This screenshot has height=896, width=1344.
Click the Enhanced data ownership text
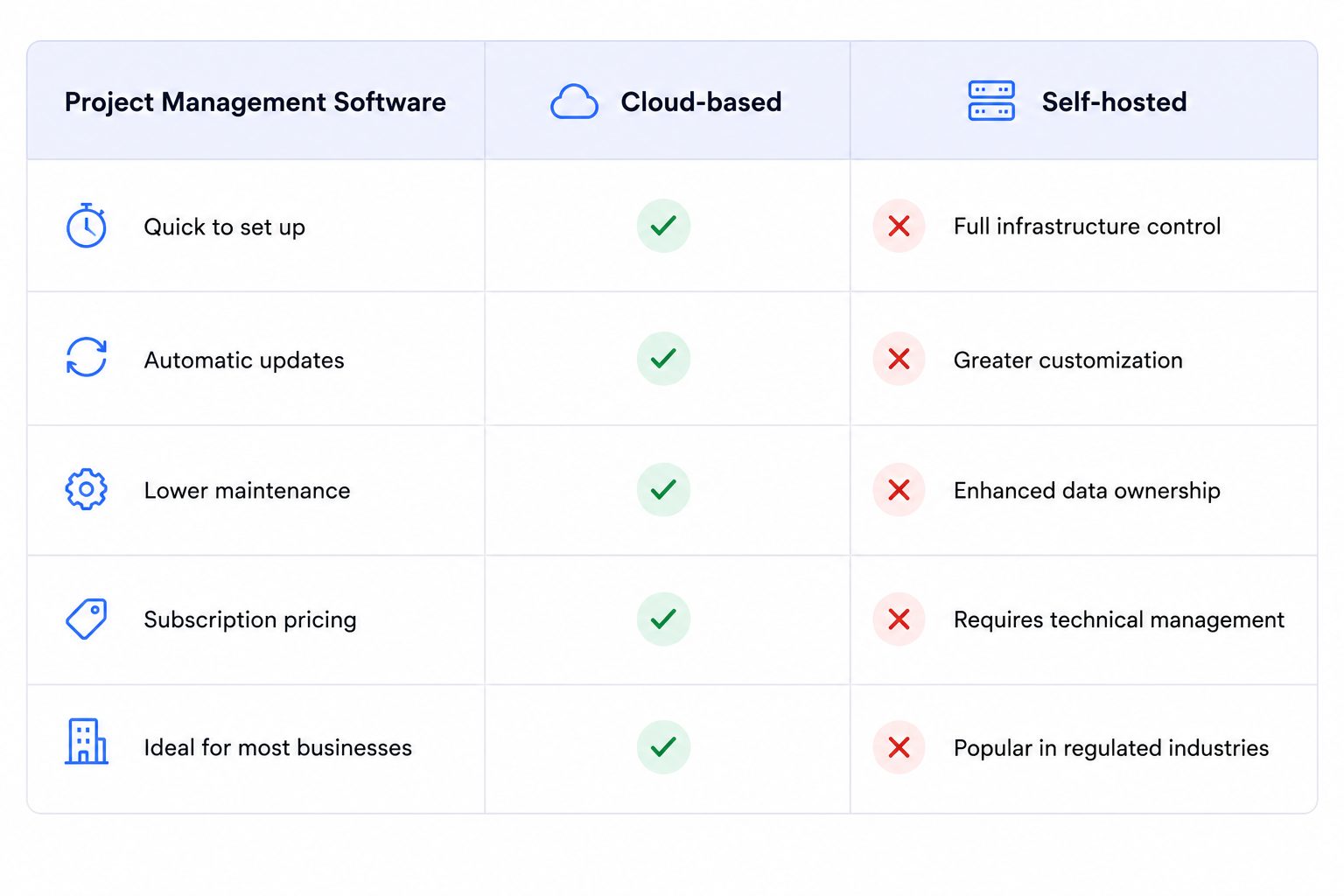pyautogui.click(x=1087, y=491)
